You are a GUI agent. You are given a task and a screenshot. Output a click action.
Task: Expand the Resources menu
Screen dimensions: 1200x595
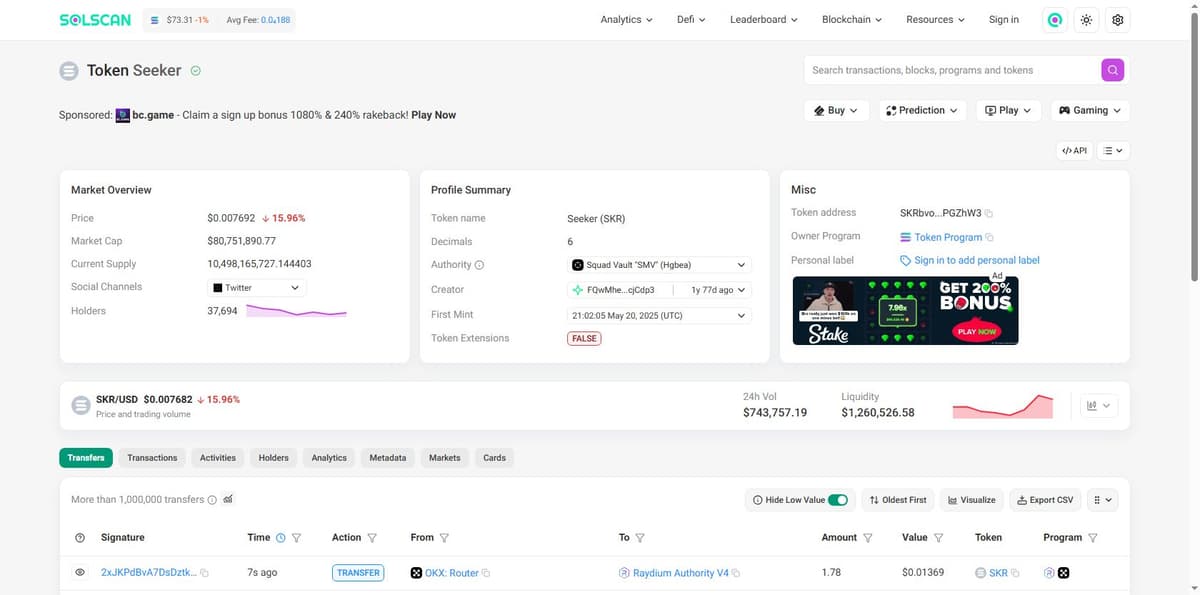pyautogui.click(x=936, y=20)
